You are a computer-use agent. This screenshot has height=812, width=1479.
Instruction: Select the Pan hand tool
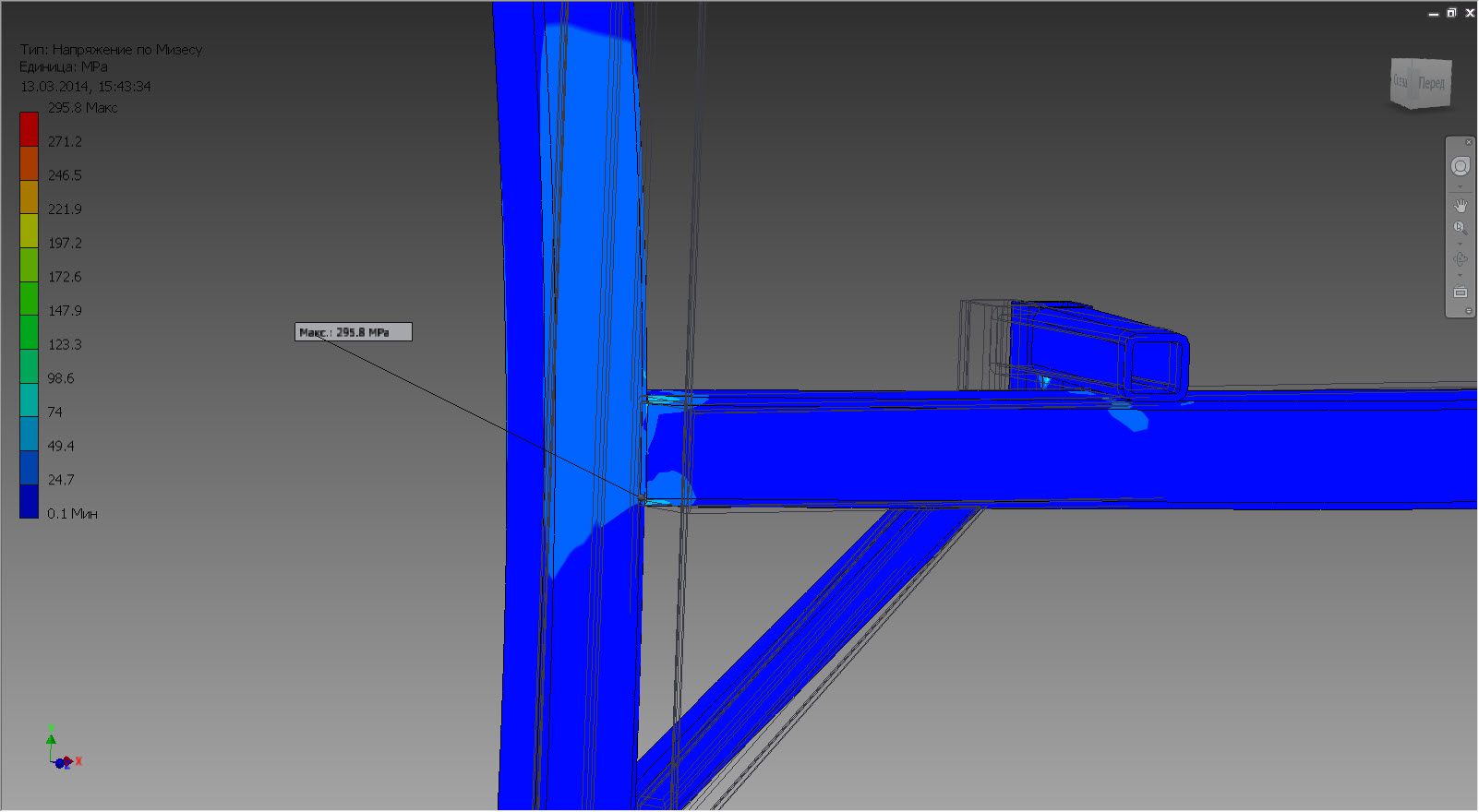pos(1460,205)
